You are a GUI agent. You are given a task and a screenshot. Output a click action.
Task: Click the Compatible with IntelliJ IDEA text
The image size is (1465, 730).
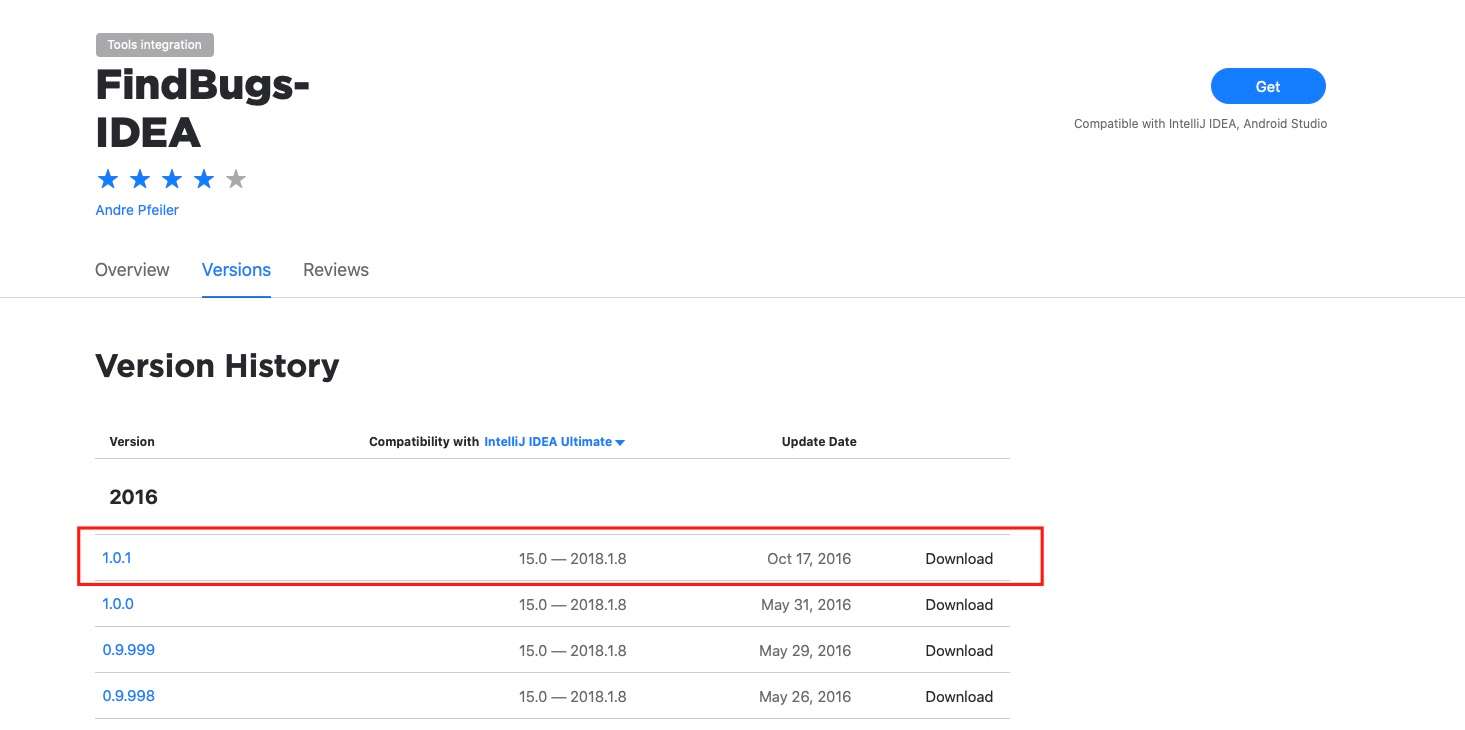click(1200, 124)
